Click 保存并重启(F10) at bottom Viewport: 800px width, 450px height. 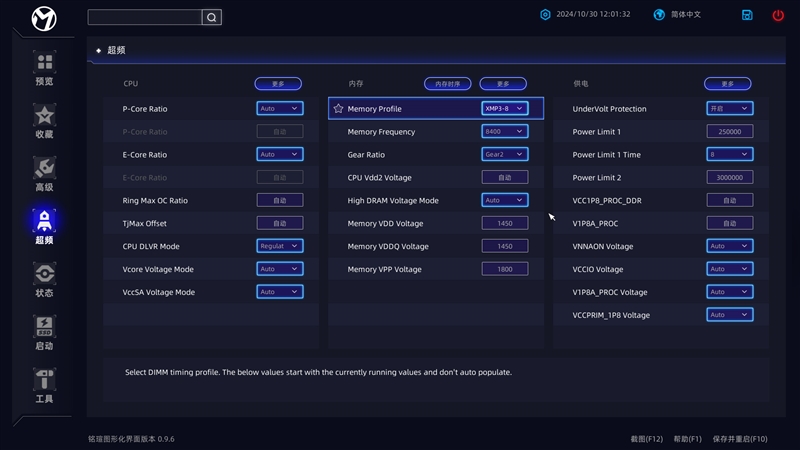(x=740, y=439)
